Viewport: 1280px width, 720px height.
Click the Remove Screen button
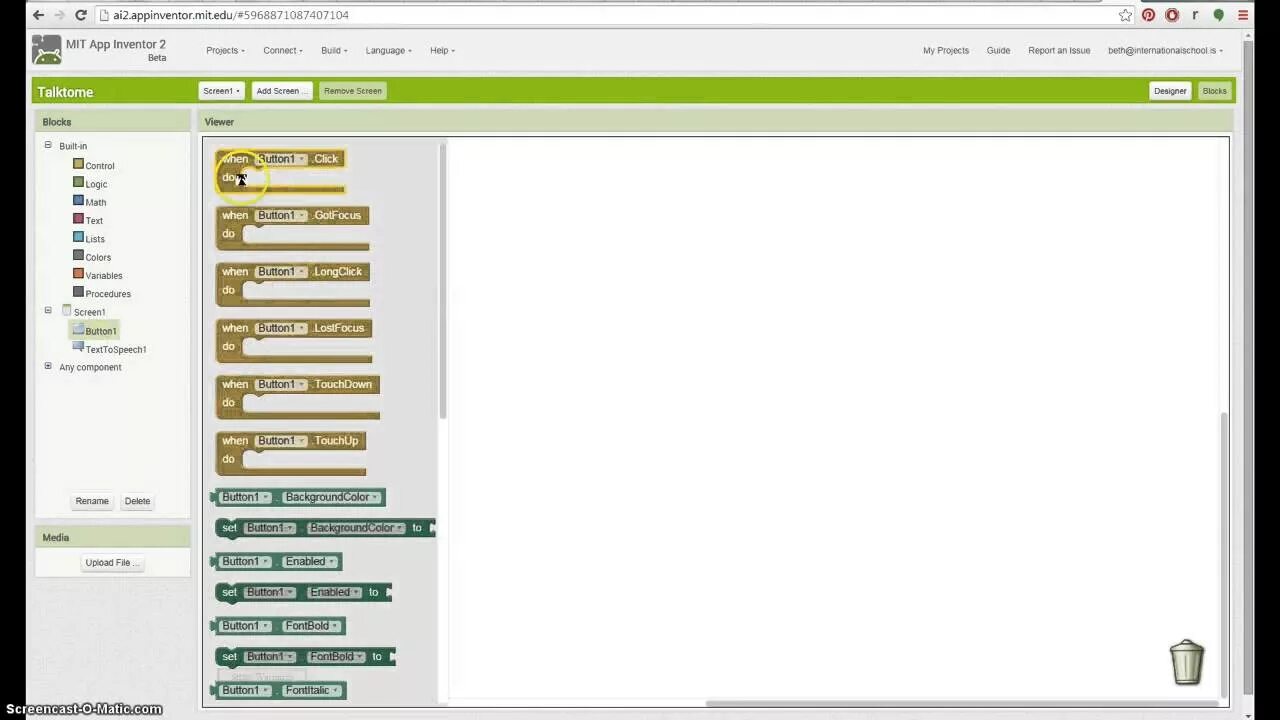click(353, 91)
